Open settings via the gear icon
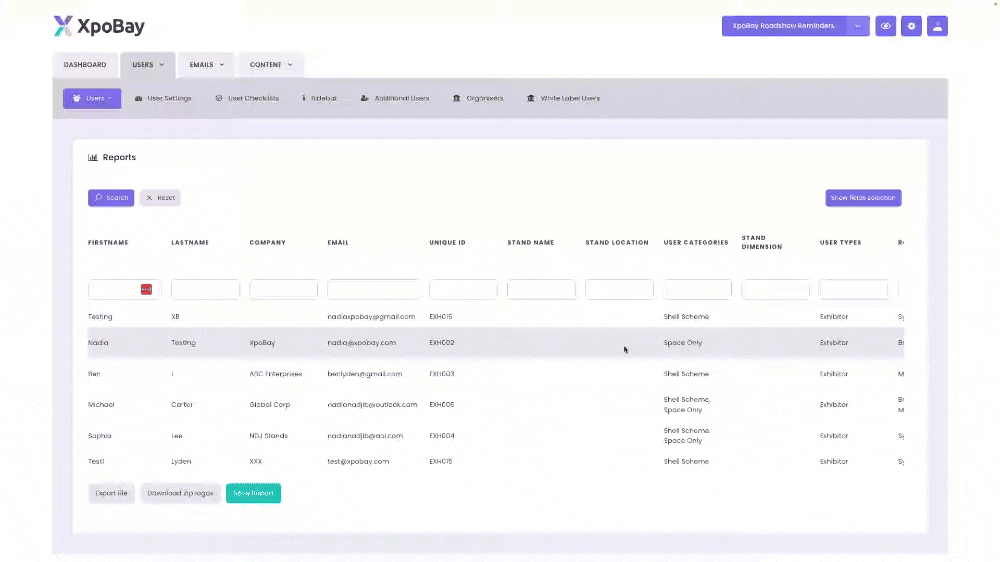This screenshot has height=562, width=1000. [911, 26]
